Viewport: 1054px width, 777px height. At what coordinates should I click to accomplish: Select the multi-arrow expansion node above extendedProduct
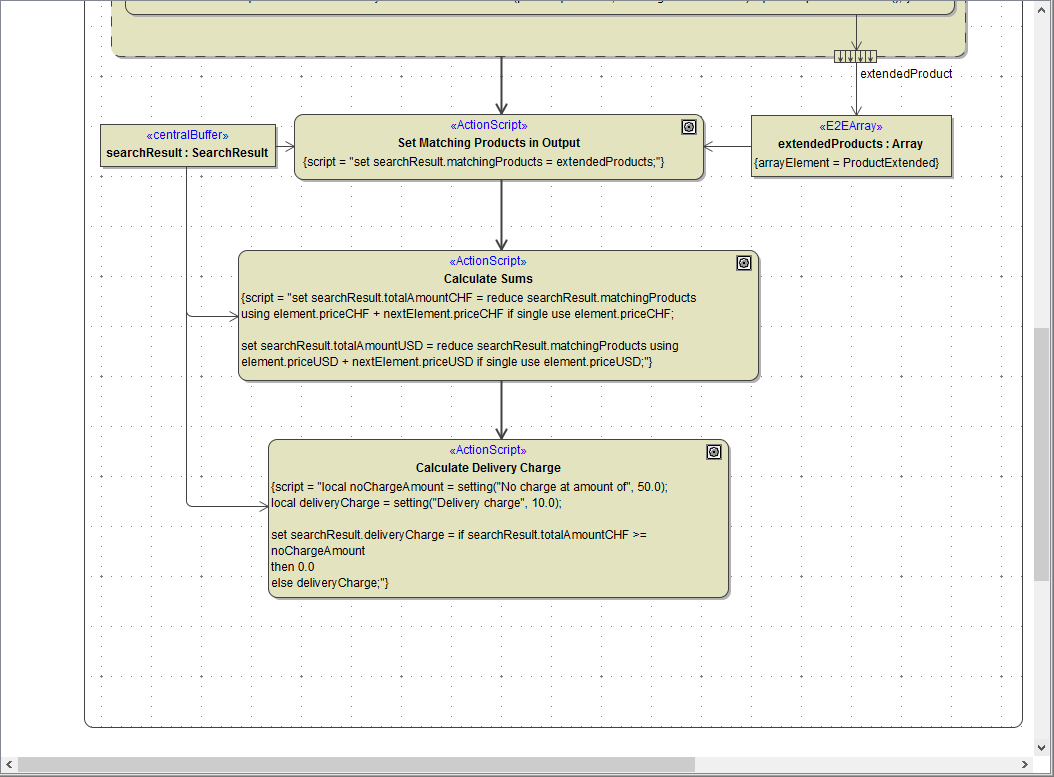pos(855,55)
